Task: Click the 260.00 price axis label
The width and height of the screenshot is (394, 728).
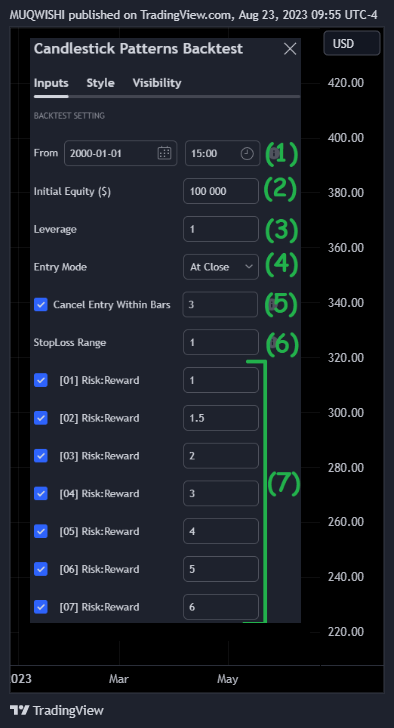Action: coord(346,522)
